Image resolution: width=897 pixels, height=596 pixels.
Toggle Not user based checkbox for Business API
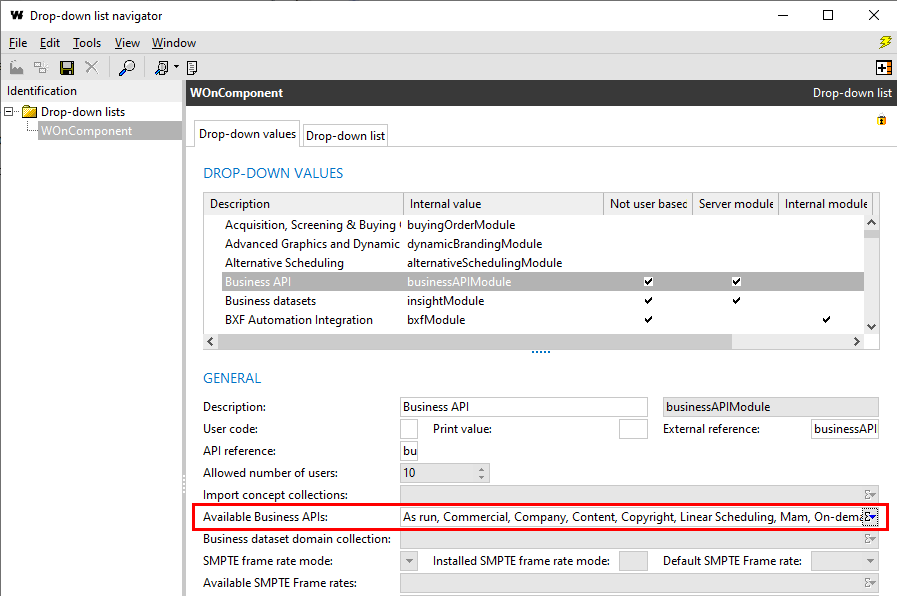click(649, 282)
